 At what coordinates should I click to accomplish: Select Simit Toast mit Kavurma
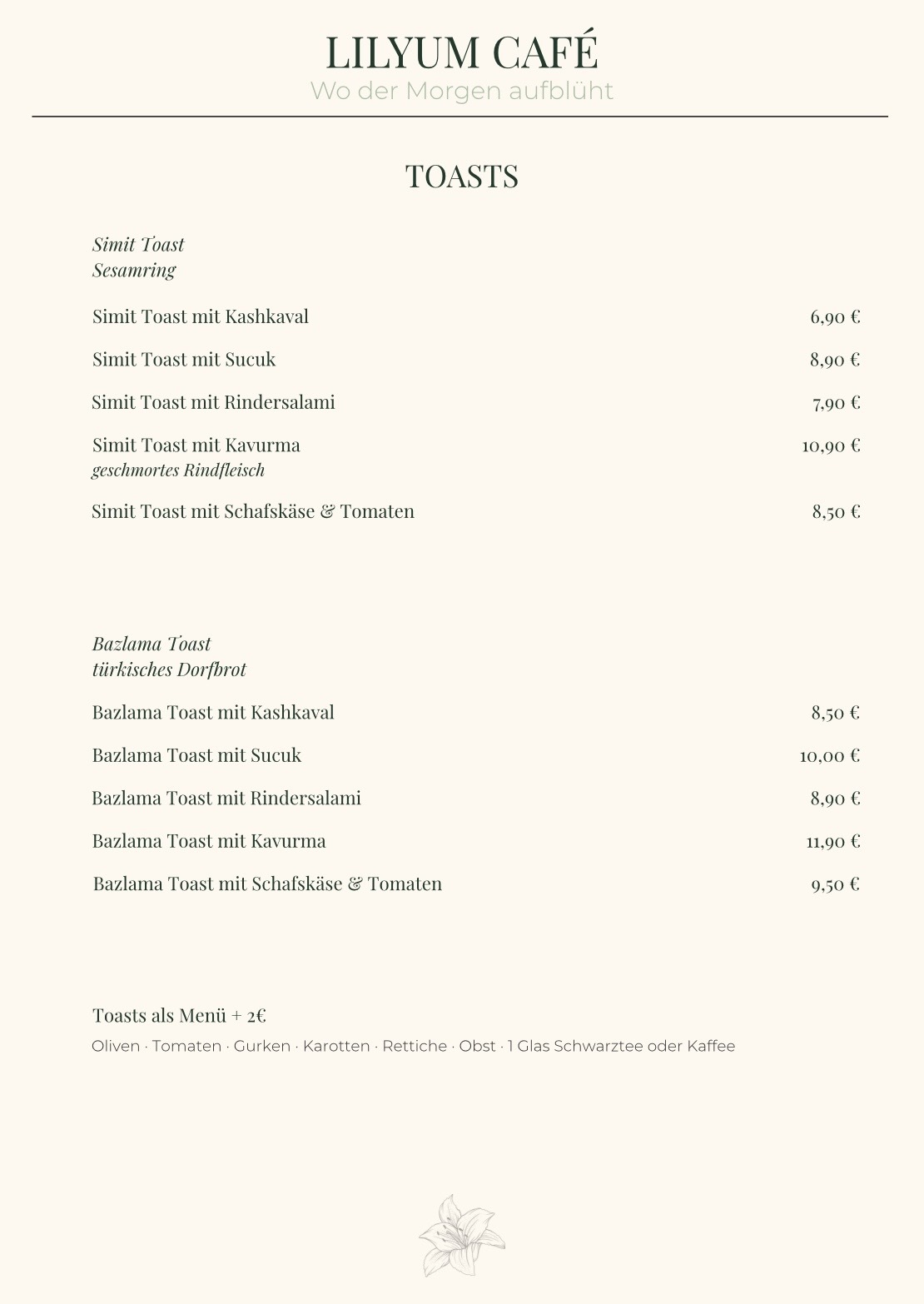pos(196,445)
